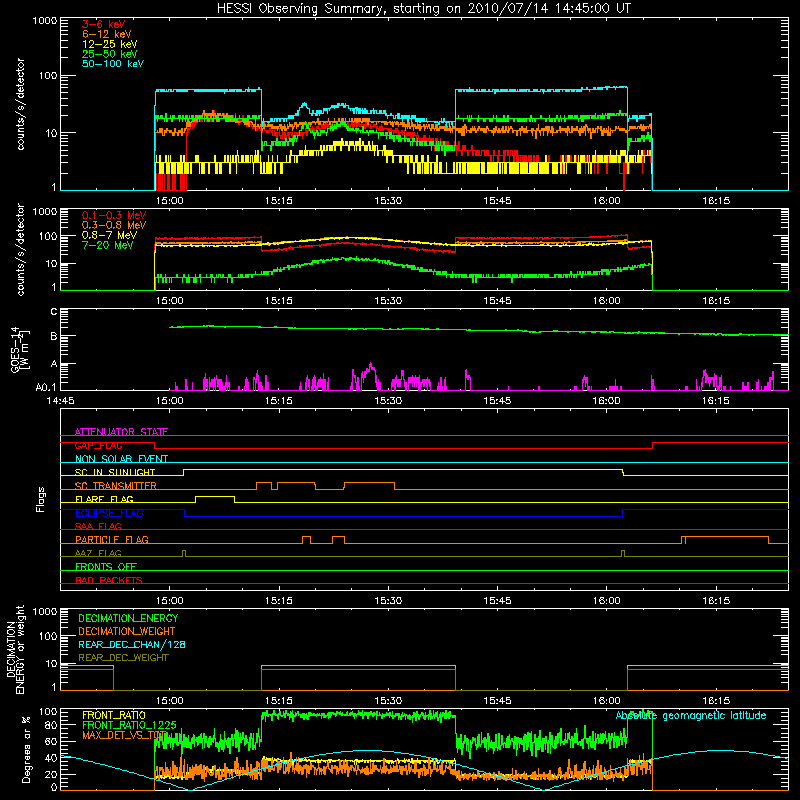Viewport: 800px width, 800px height.
Task: Click the DECIMATION_ENERGY legend entry
Action: (128, 618)
